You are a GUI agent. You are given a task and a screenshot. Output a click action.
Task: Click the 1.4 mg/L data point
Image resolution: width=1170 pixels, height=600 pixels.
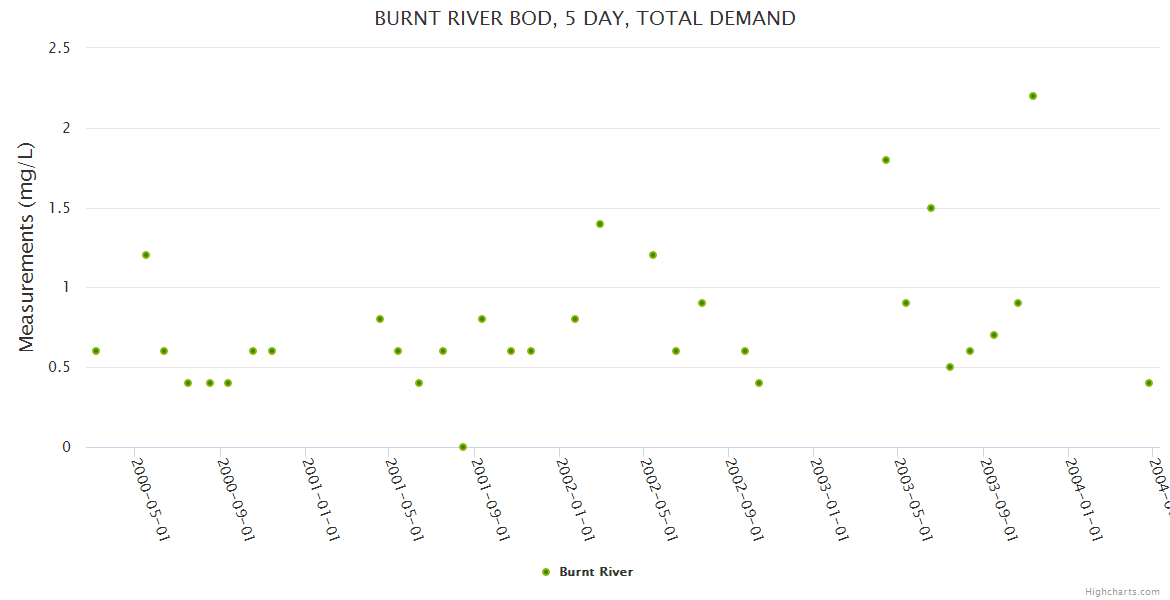600,224
